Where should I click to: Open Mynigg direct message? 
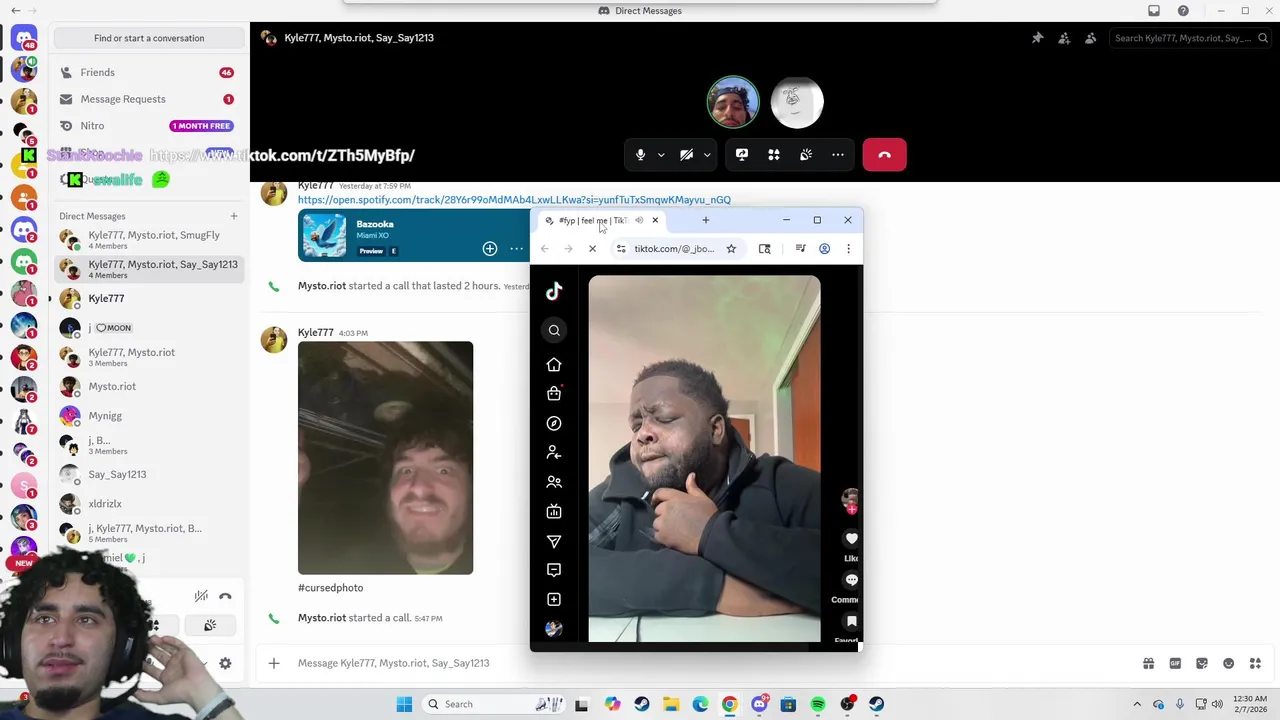pyautogui.click(x=149, y=415)
